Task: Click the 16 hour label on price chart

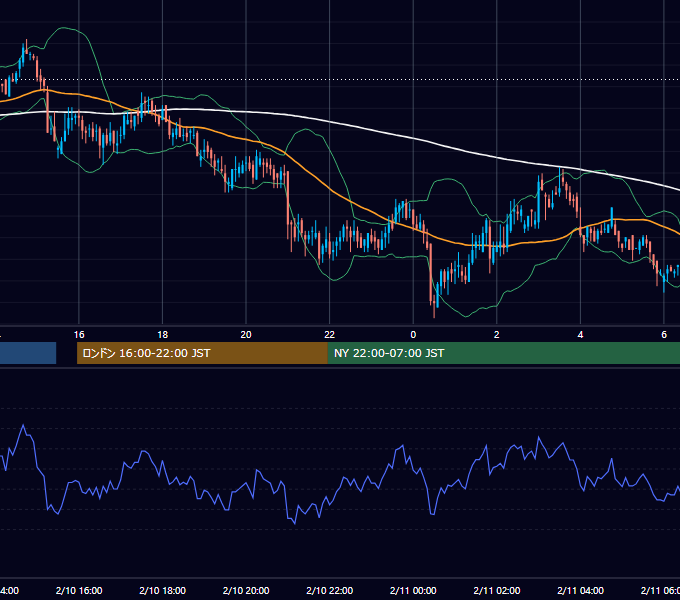Action: click(79, 335)
